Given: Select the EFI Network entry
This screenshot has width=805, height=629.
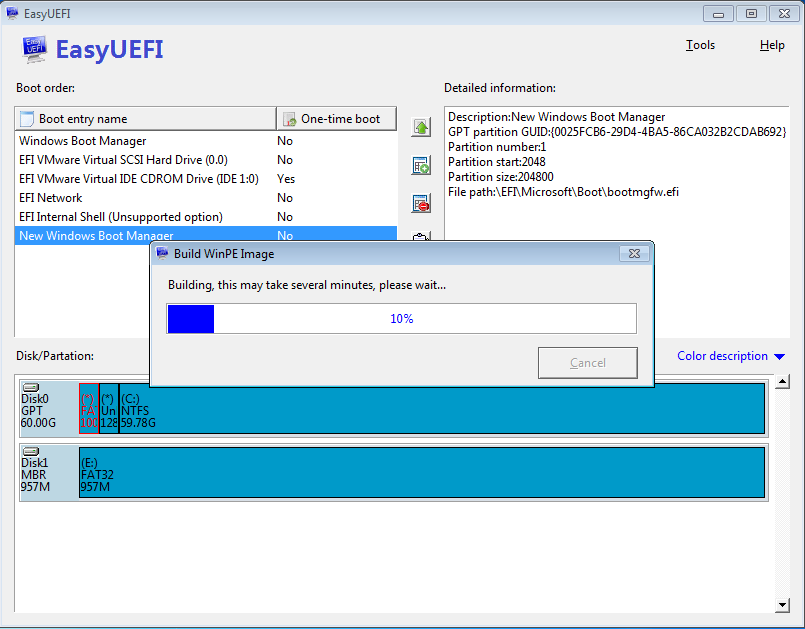Looking at the screenshot, I should coord(206,198).
